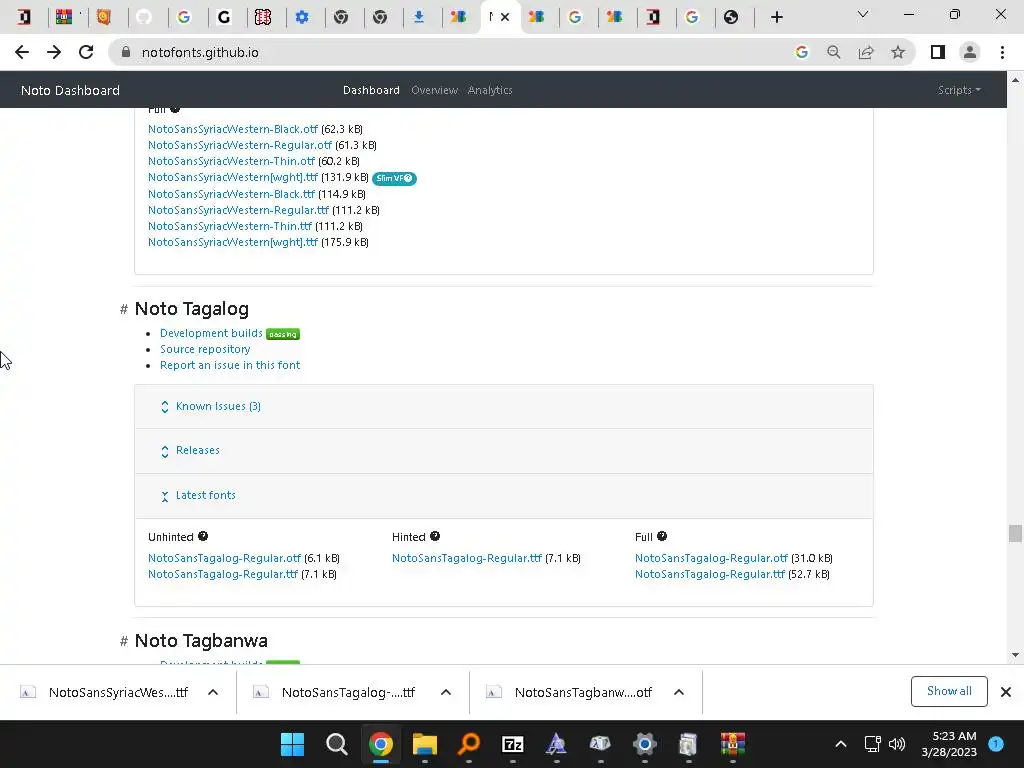Click the hash anchor beside Noto Tagbanwa
The width and height of the screenshot is (1024, 768).
coord(123,641)
